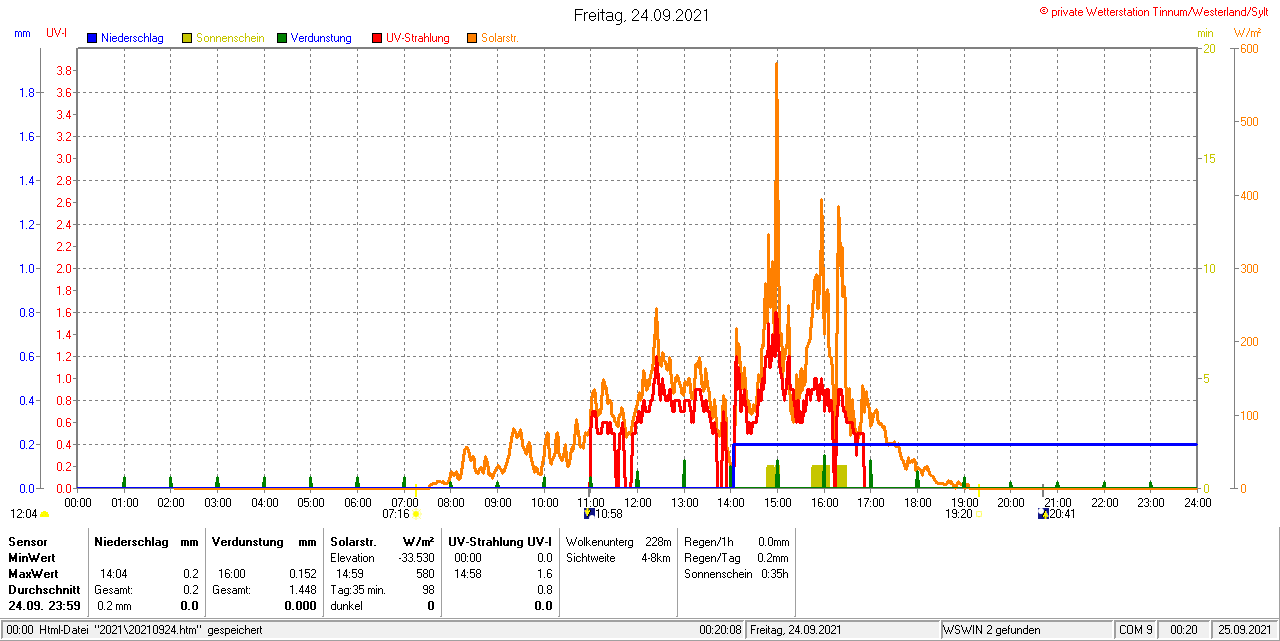The image size is (1280, 641).
Task: Click the Elevation value -33.530
Action: 416,558
